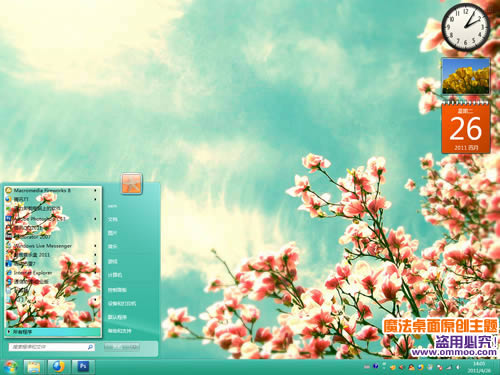Open 文档 (Documents) in Start menu

(x=113, y=219)
